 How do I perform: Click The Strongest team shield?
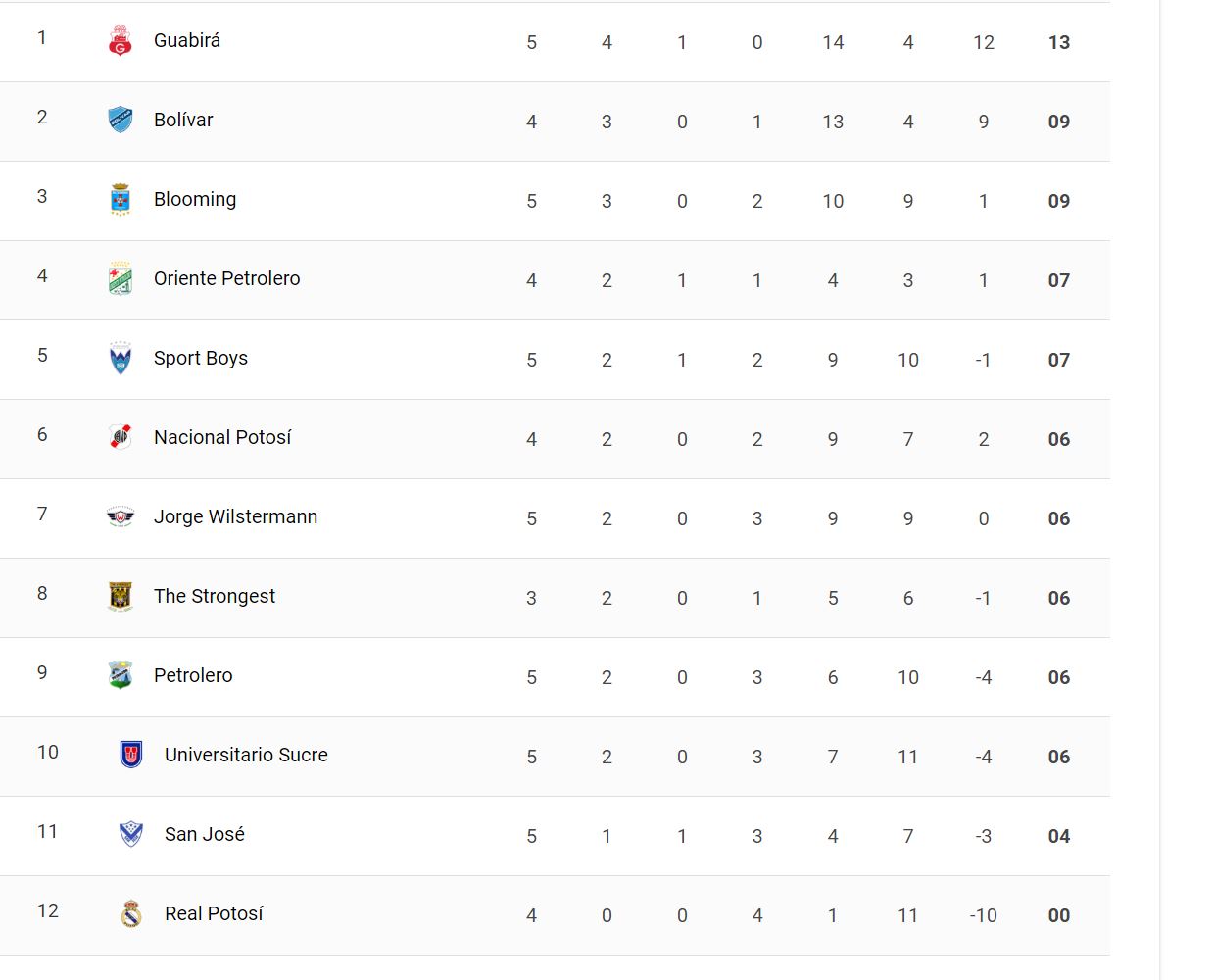120,596
